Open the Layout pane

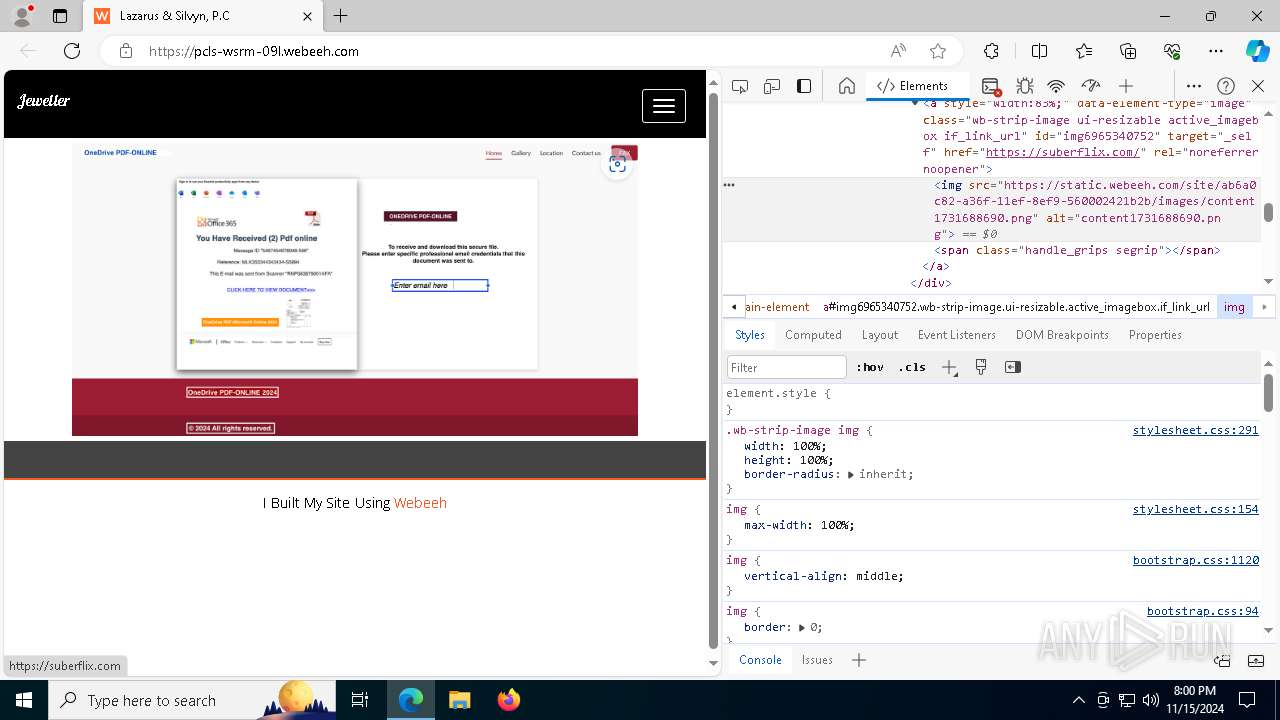880,335
